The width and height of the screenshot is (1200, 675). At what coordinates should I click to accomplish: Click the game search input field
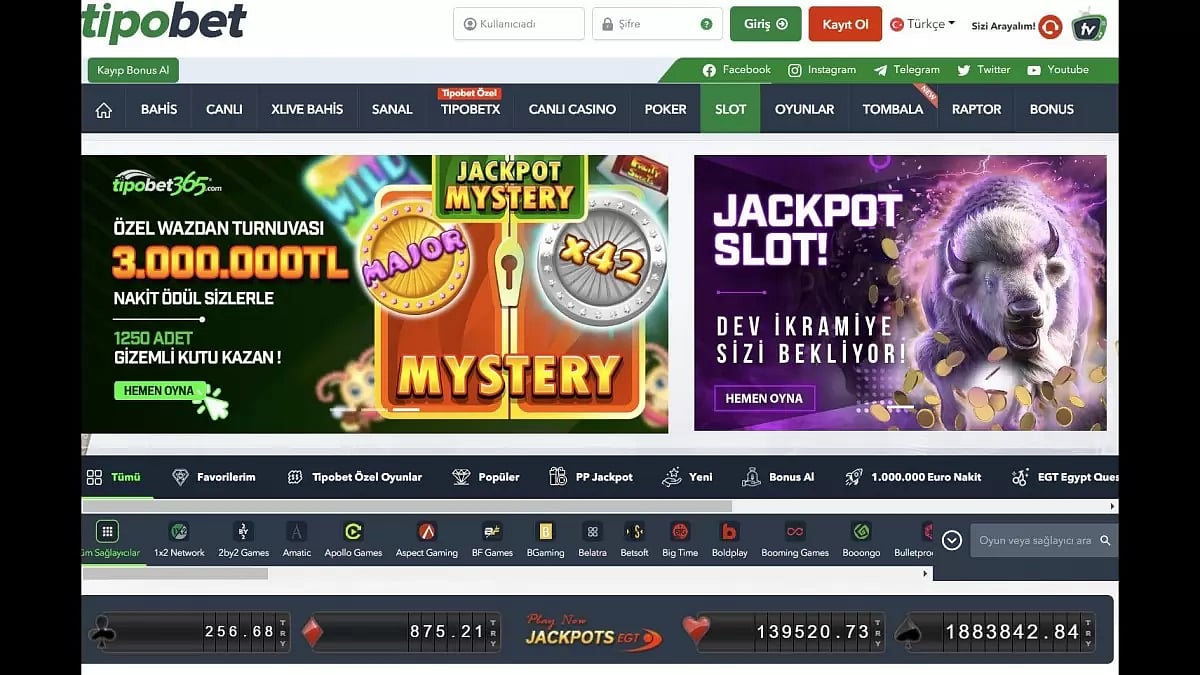point(1040,539)
